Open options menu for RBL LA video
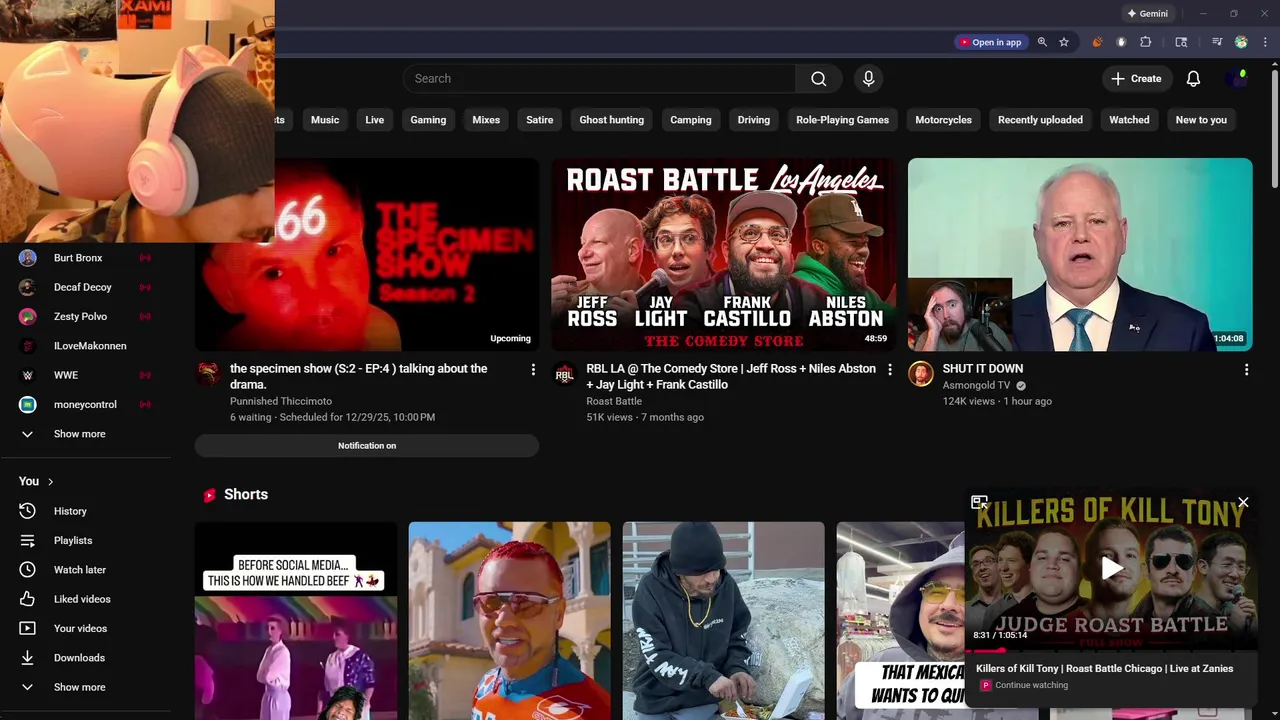 pyautogui.click(x=889, y=370)
